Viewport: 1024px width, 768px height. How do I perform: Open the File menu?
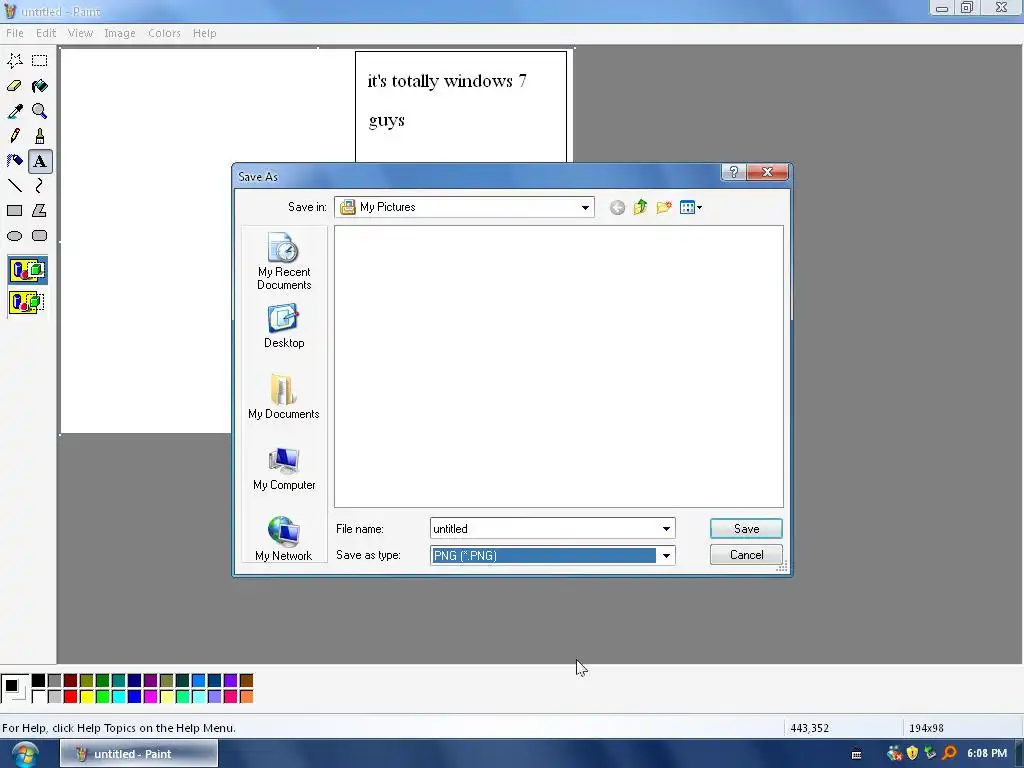tap(14, 33)
